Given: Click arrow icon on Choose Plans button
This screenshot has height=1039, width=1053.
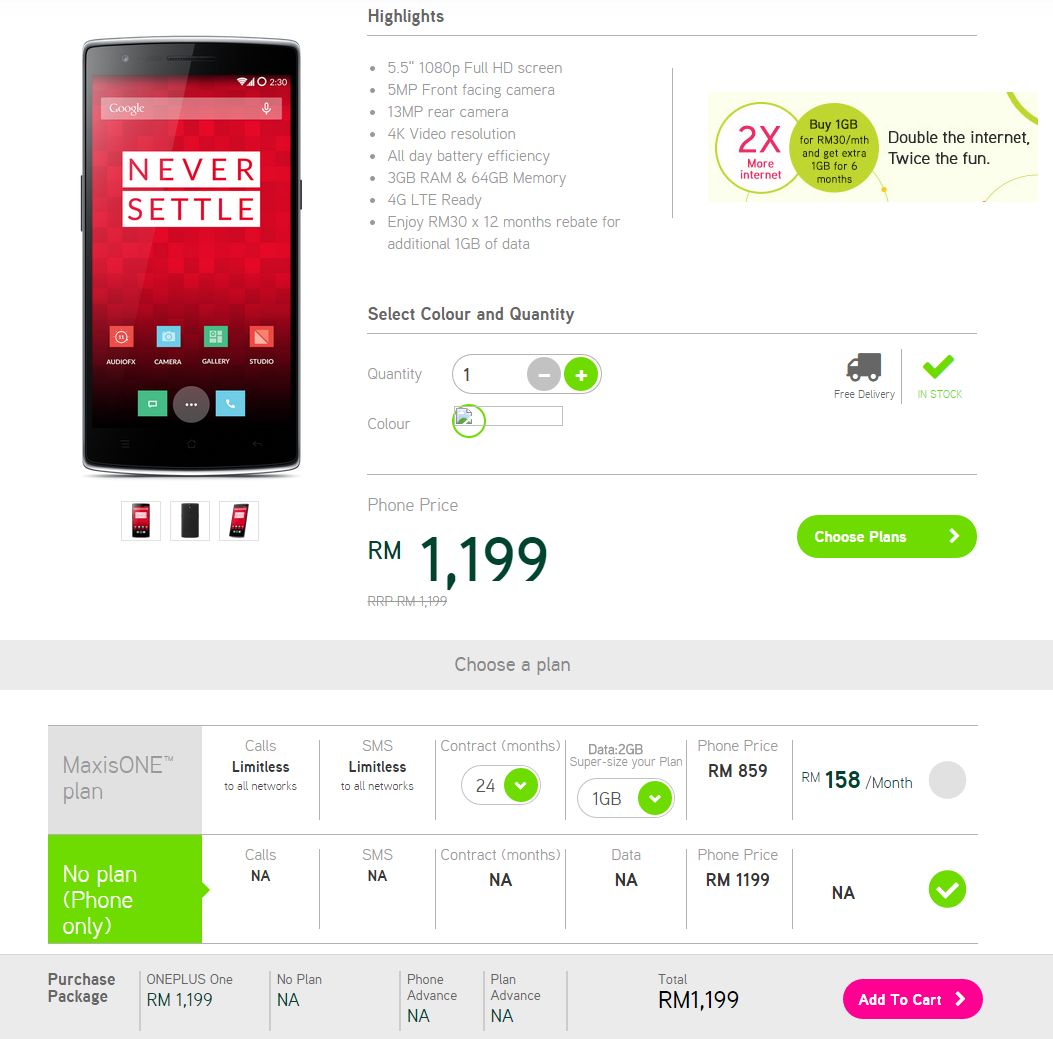Looking at the screenshot, I should [954, 536].
